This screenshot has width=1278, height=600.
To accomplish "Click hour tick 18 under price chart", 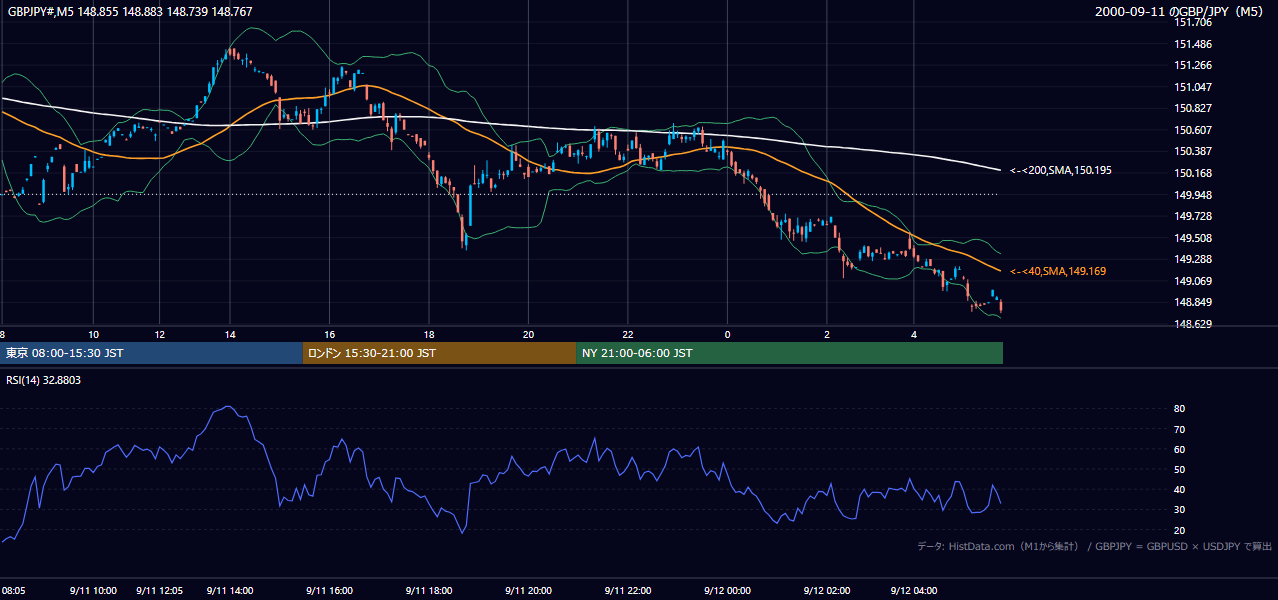I will click(429, 334).
